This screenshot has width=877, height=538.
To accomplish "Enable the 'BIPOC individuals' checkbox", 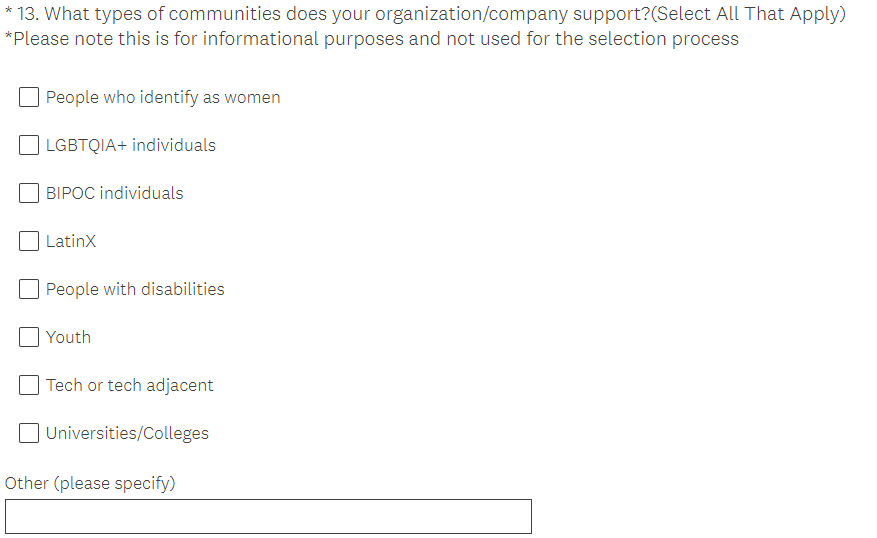I will point(29,193).
